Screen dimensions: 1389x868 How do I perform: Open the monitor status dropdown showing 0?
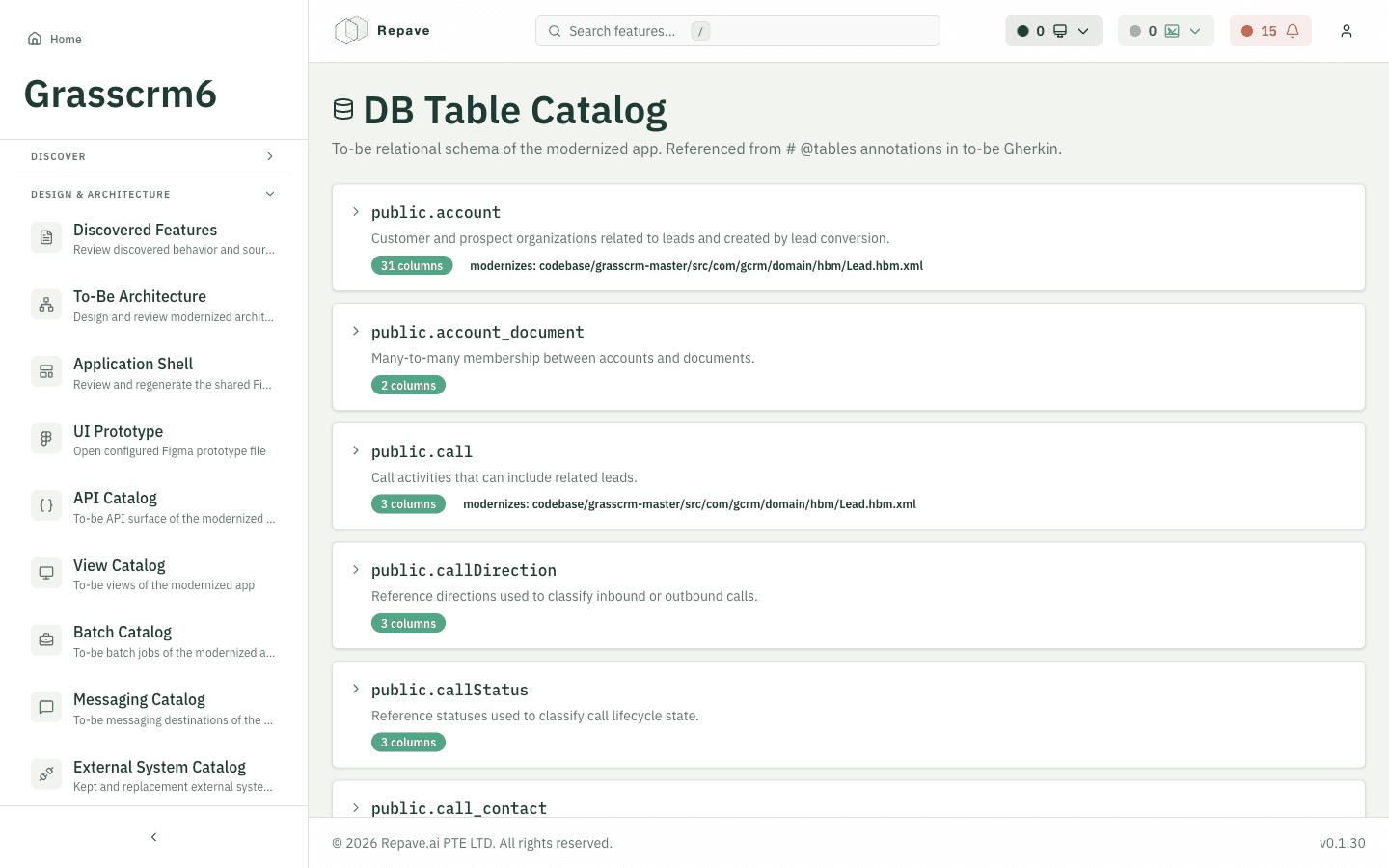(x=1053, y=31)
